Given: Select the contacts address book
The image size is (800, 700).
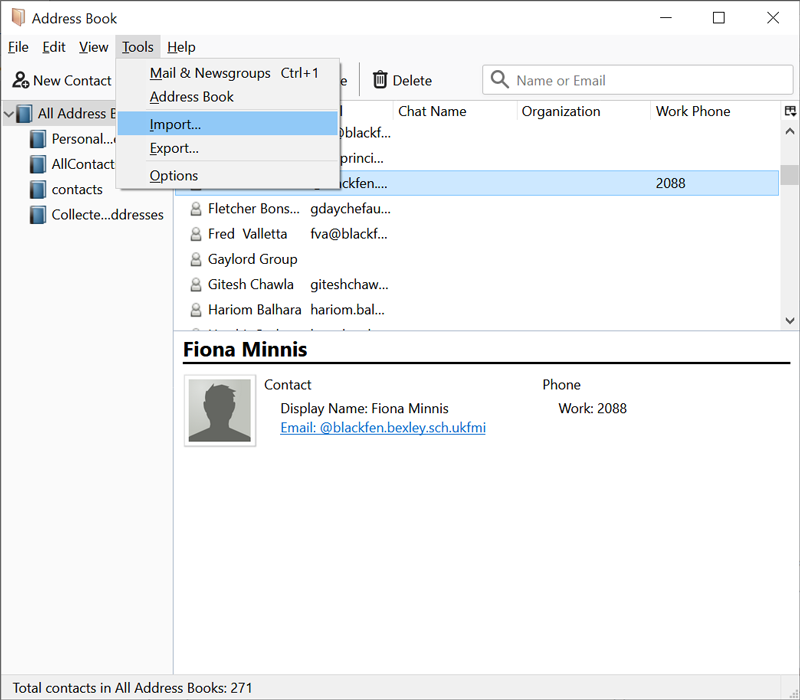Looking at the screenshot, I should (x=66, y=189).
